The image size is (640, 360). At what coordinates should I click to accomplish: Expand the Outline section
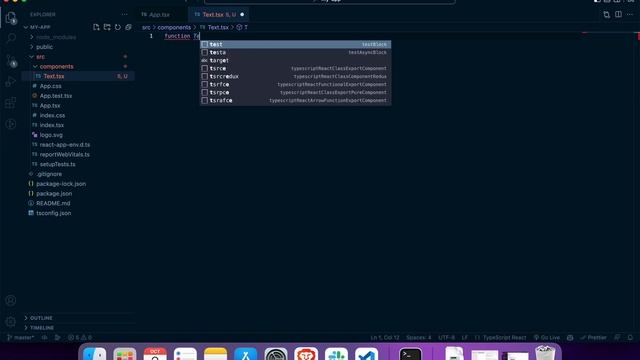pyautogui.click(x=41, y=318)
